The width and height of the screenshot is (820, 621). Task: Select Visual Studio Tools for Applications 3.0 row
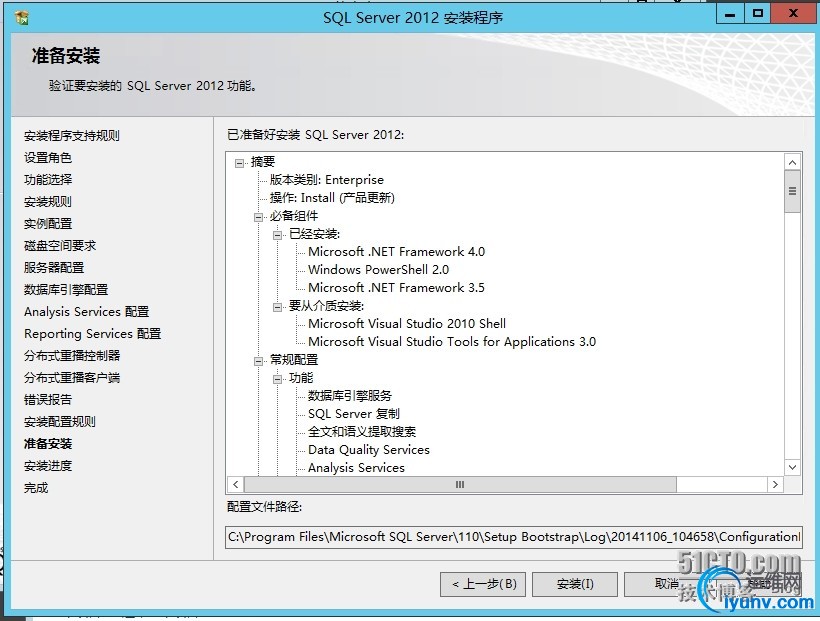coord(452,342)
